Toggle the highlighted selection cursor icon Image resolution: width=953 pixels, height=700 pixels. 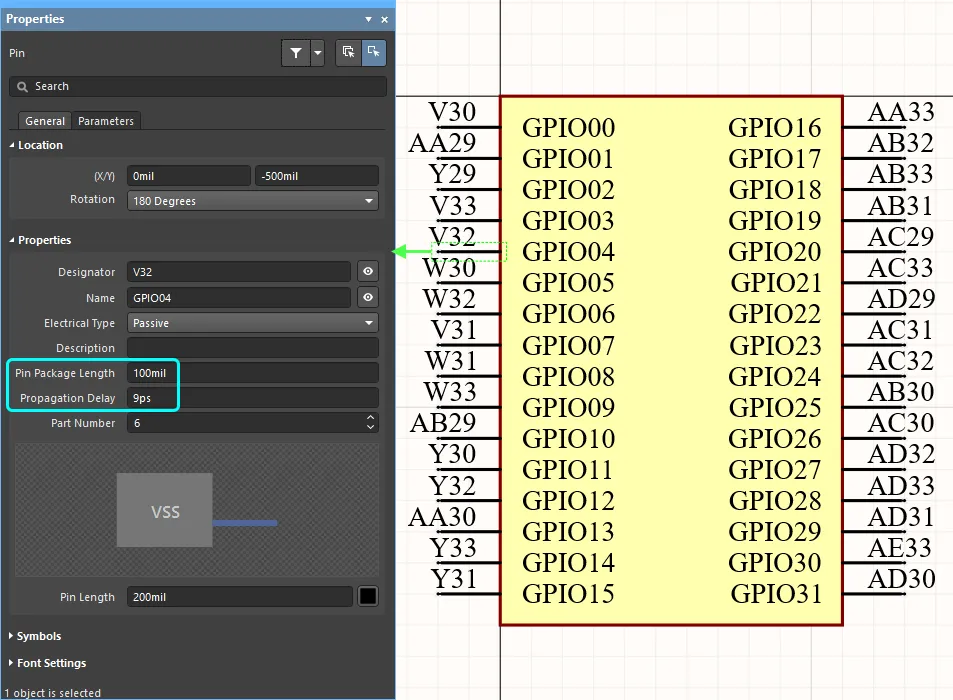coord(374,52)
